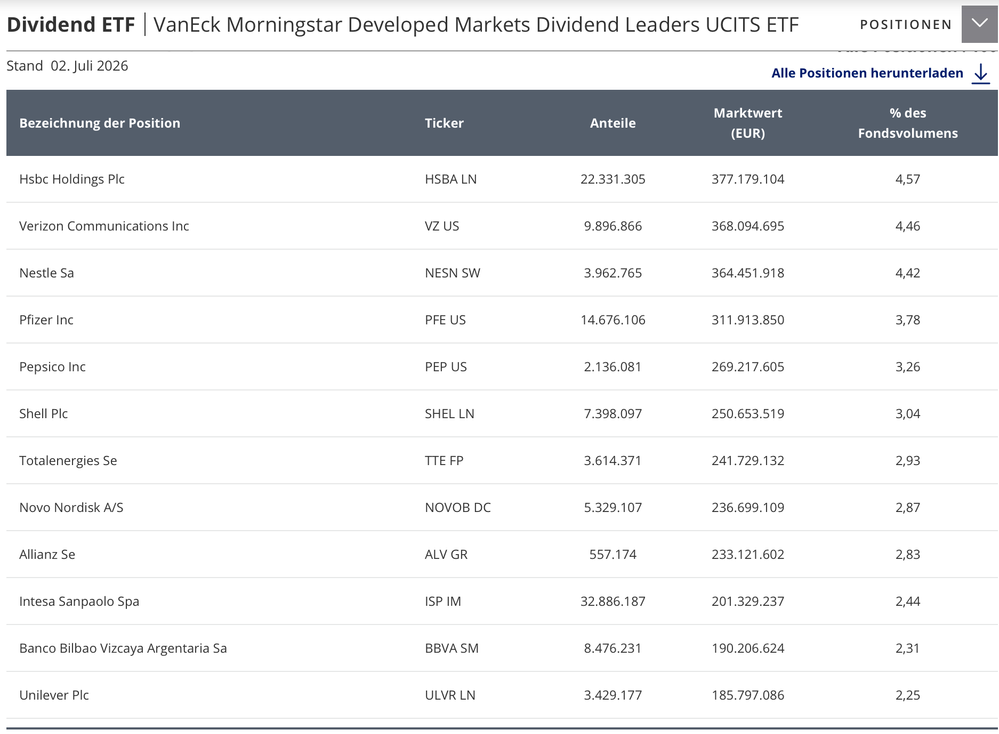Viewport: 999px width, 734px height.
Task: Click the Bezeichnung der Position column header
Action: pos(99,123)
